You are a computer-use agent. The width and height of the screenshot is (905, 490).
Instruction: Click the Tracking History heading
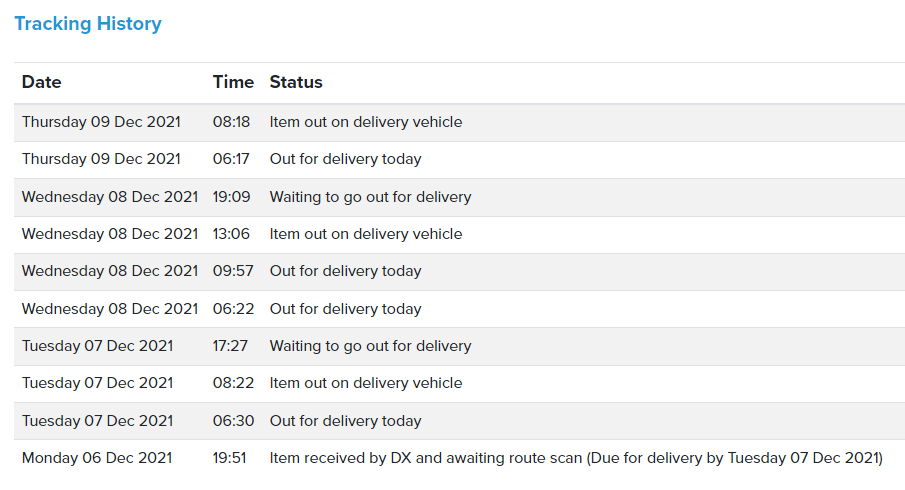[x=88, y=24]
